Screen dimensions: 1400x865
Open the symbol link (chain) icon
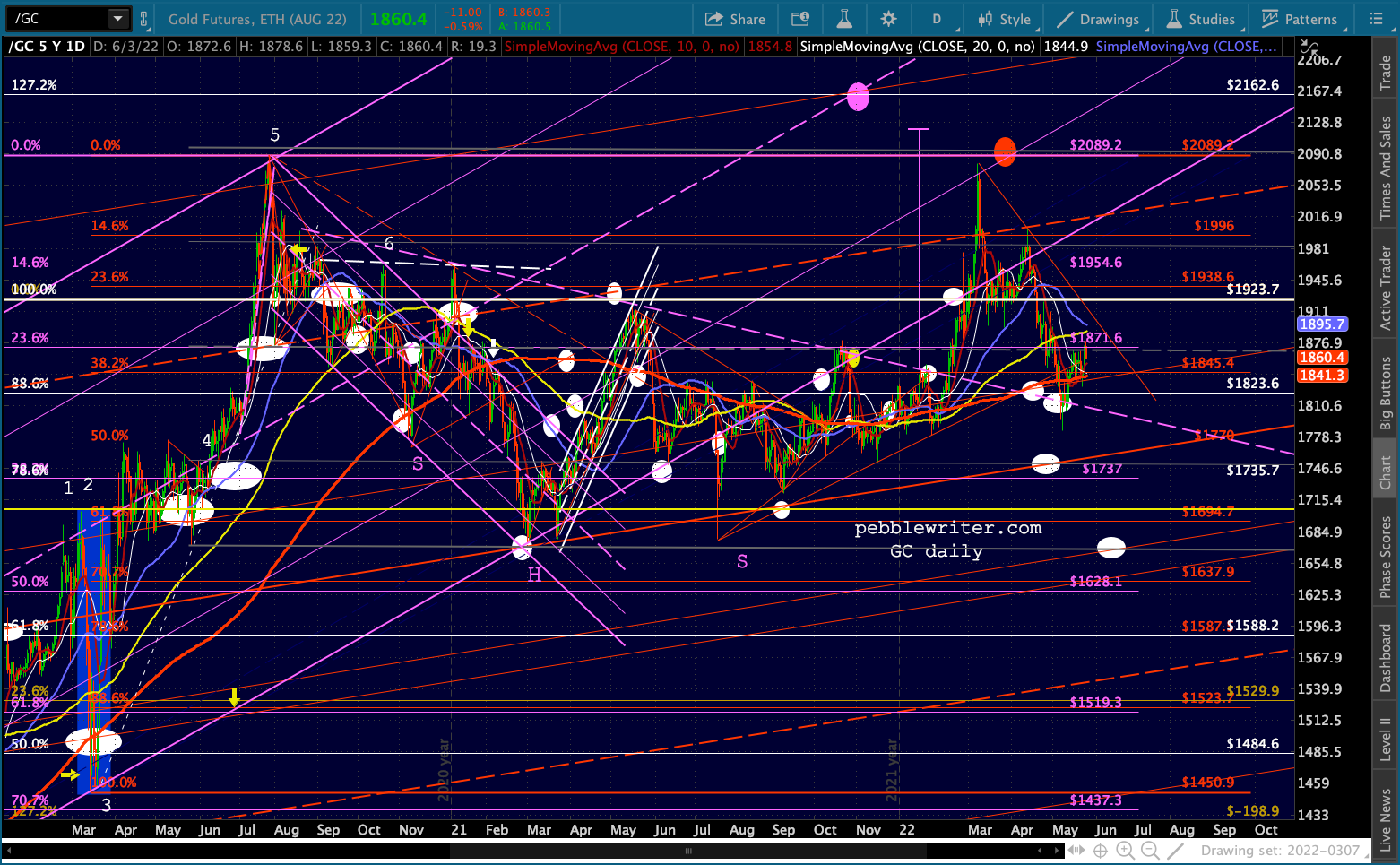pyautogui.click(x=143, y=19)
